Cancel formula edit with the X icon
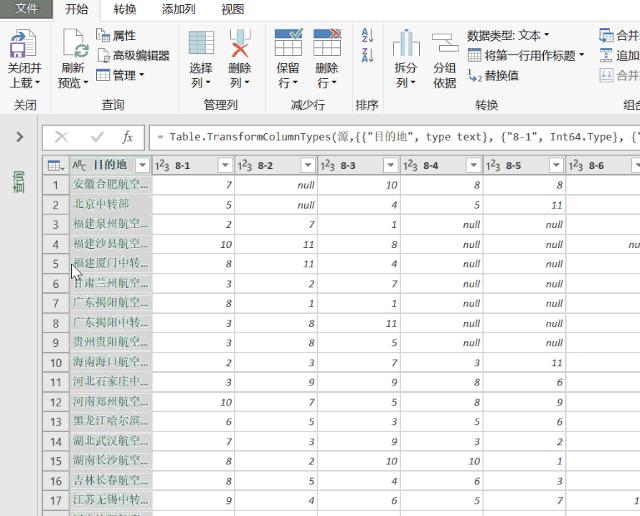 61,137
